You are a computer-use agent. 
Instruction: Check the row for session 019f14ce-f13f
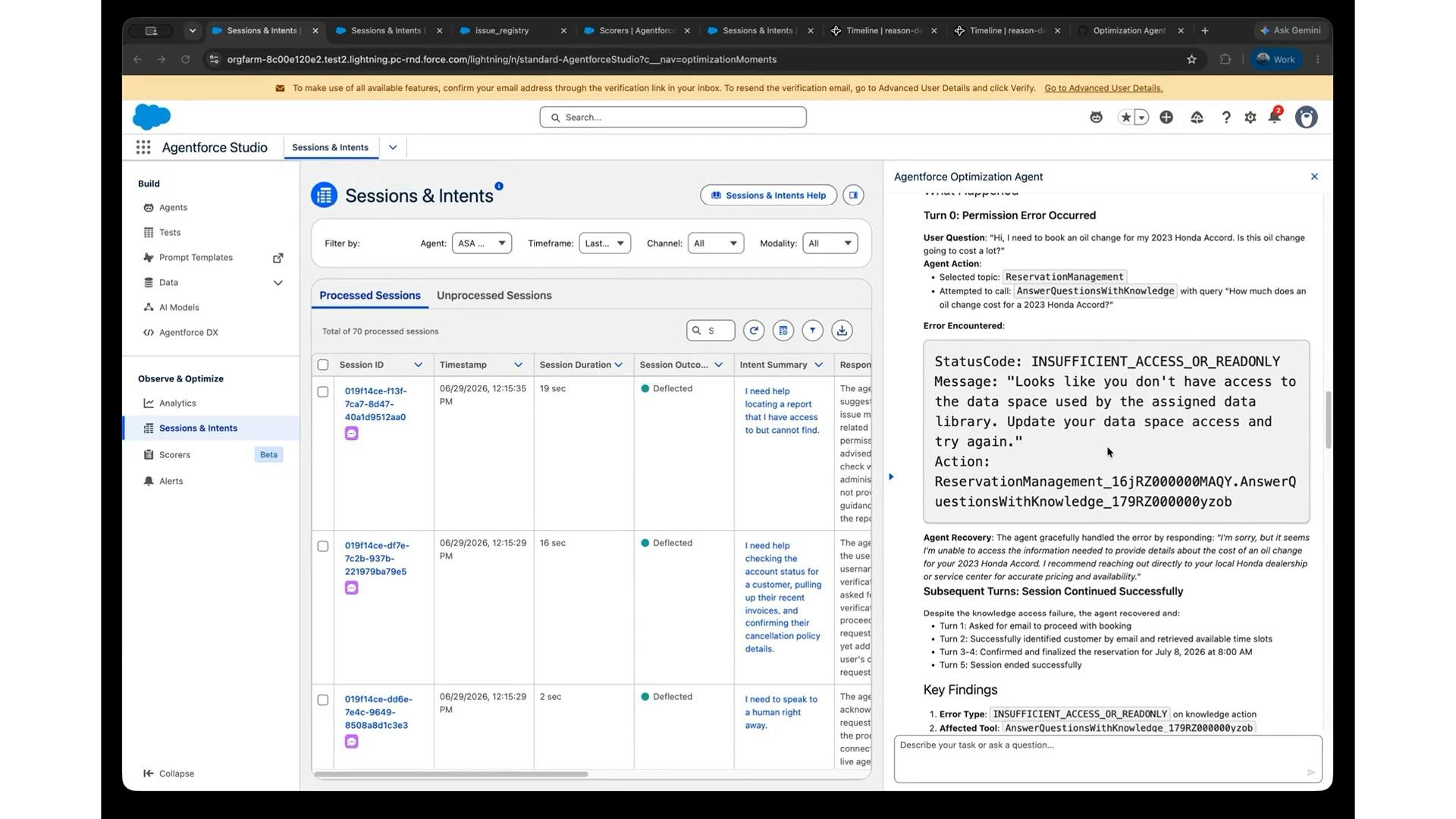pos(323,392)
